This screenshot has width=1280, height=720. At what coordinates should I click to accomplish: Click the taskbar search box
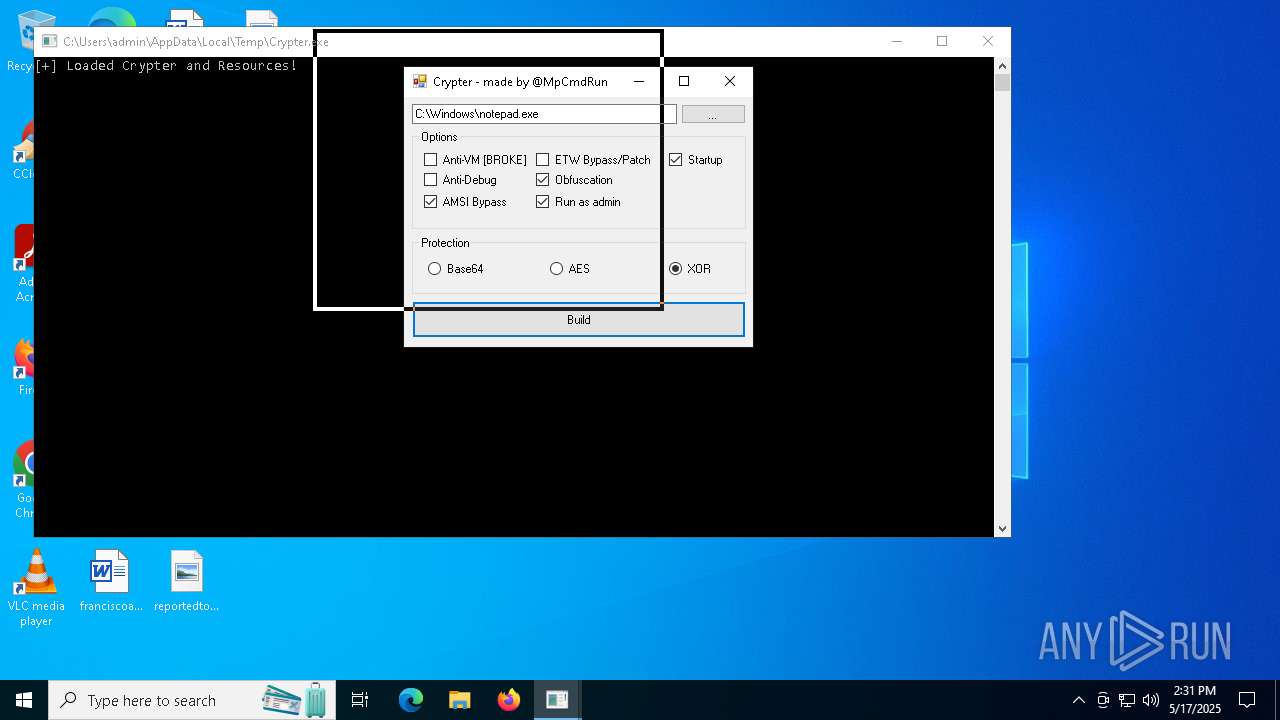[x=193, y=700]
